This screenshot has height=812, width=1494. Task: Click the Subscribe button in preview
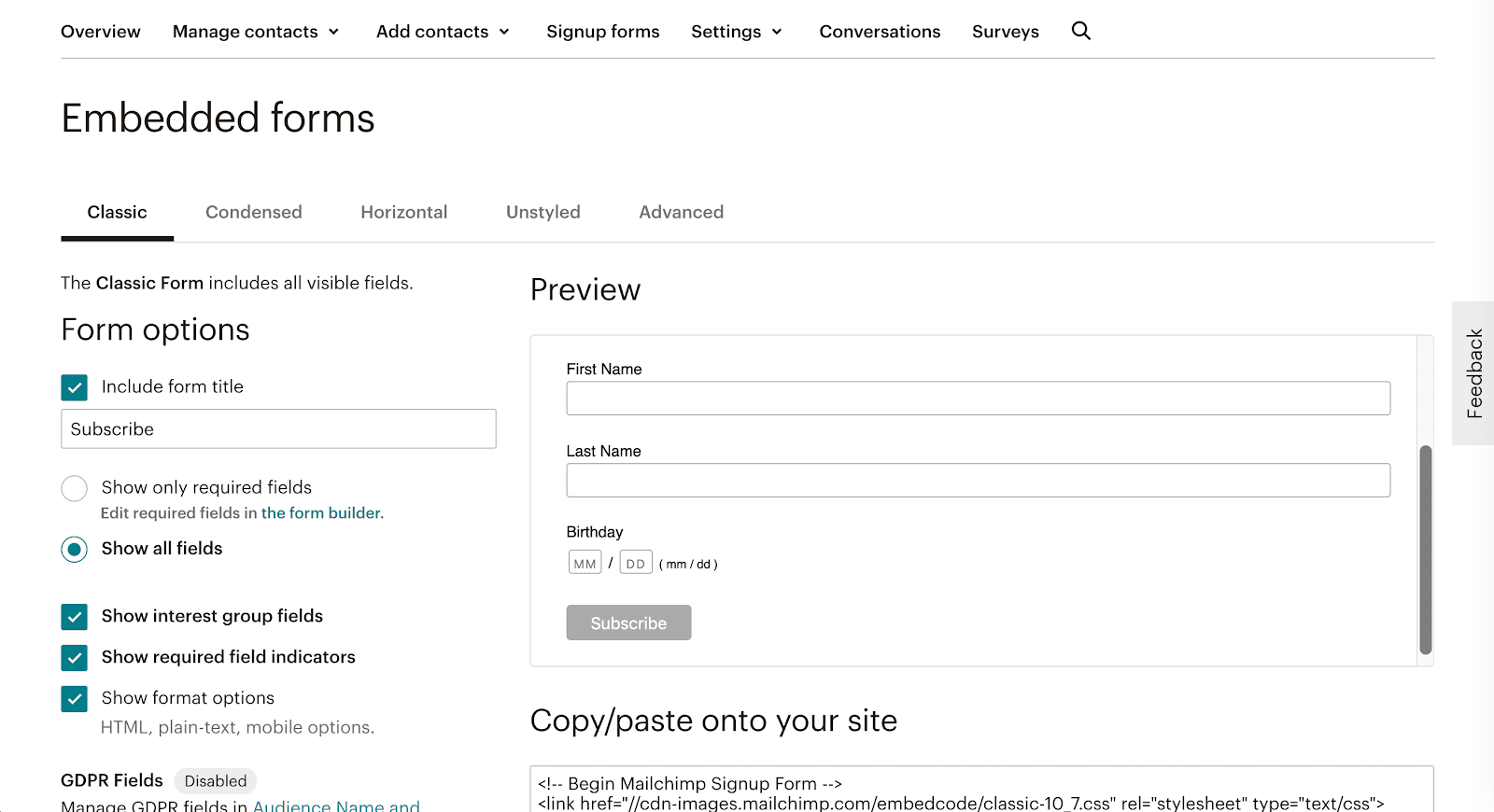point(628,623)
